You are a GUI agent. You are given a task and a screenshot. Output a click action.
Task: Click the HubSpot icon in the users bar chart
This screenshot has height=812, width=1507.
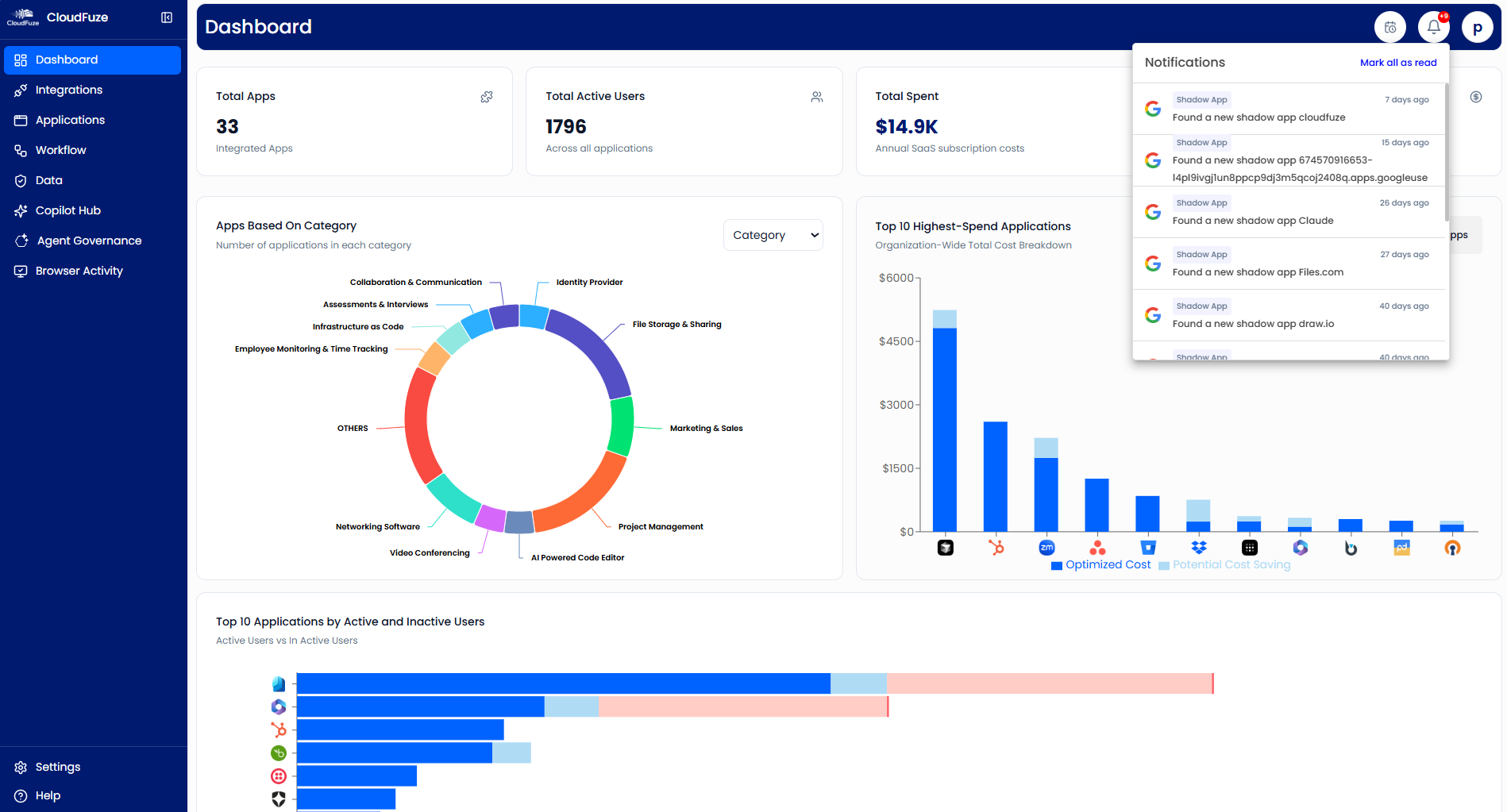pyautogui.click(x=279, y=729)
